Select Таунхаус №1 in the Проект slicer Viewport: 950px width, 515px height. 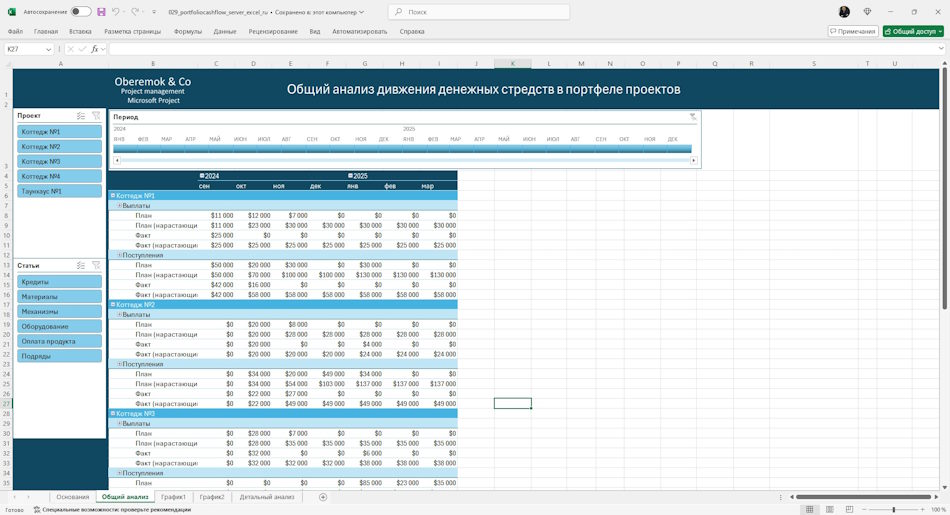(x=59, y=191)
